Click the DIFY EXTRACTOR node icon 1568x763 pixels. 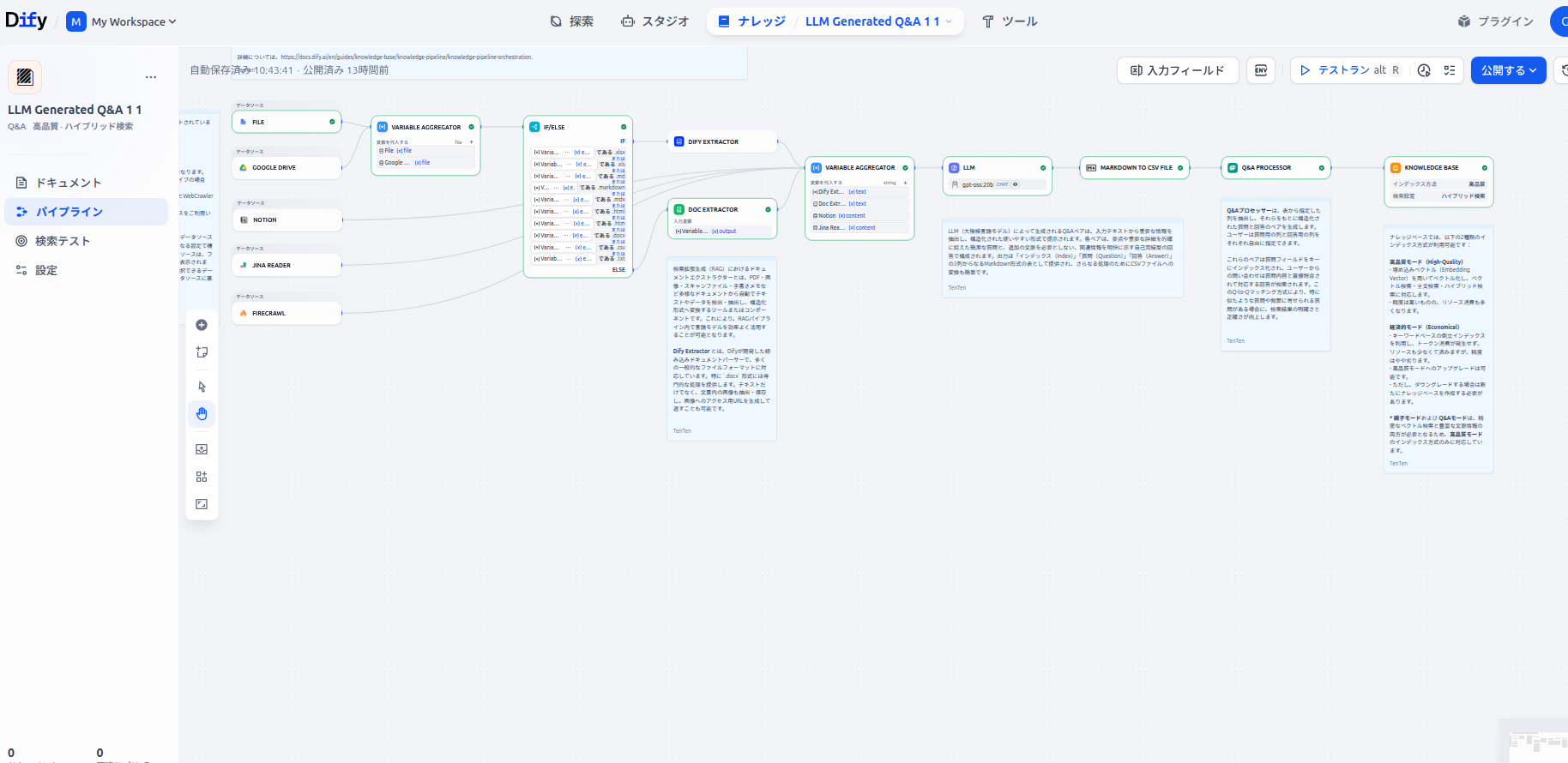679,141
